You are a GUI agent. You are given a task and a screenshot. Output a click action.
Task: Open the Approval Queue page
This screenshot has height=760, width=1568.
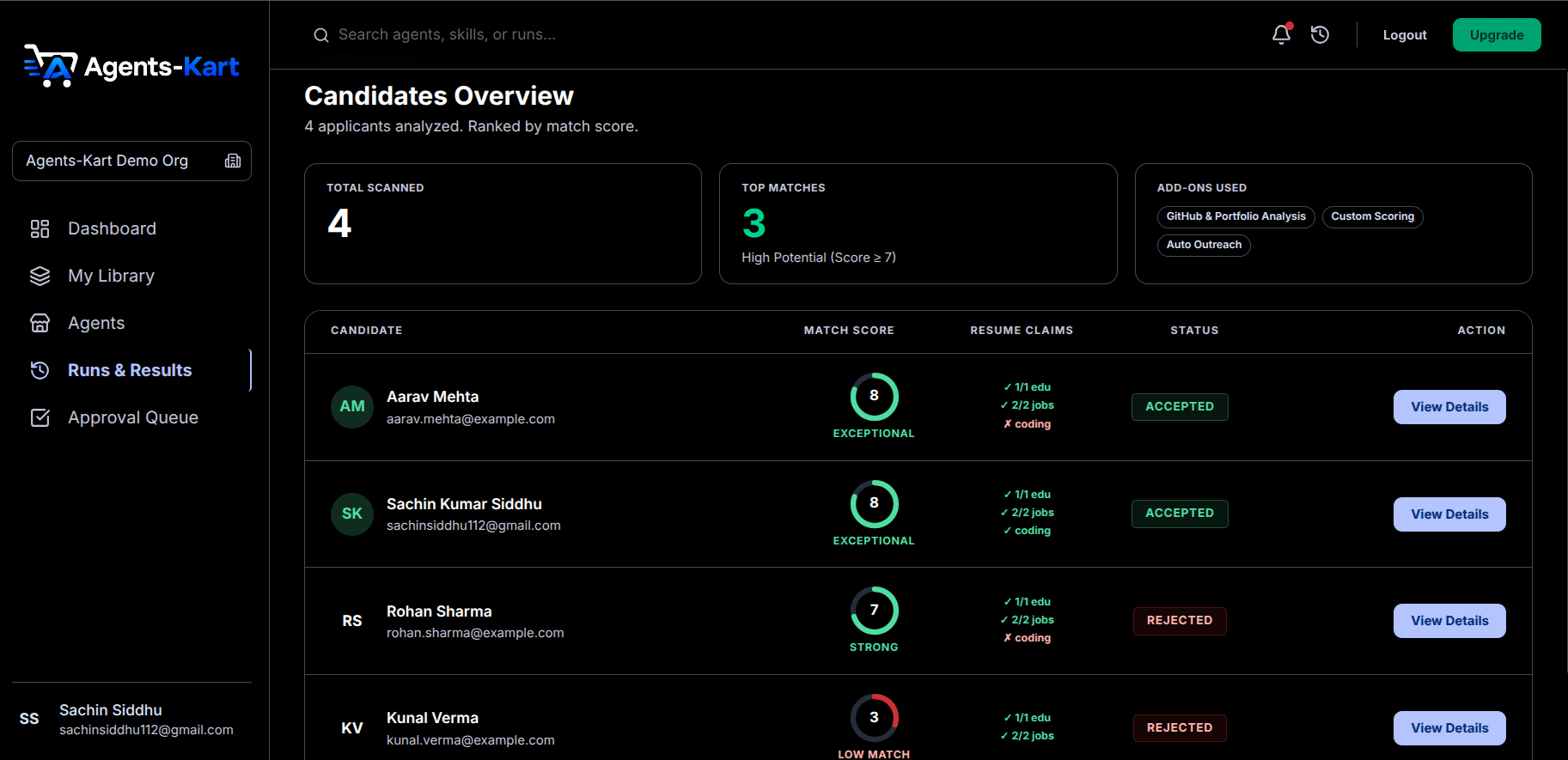click(x=131, y=417)
